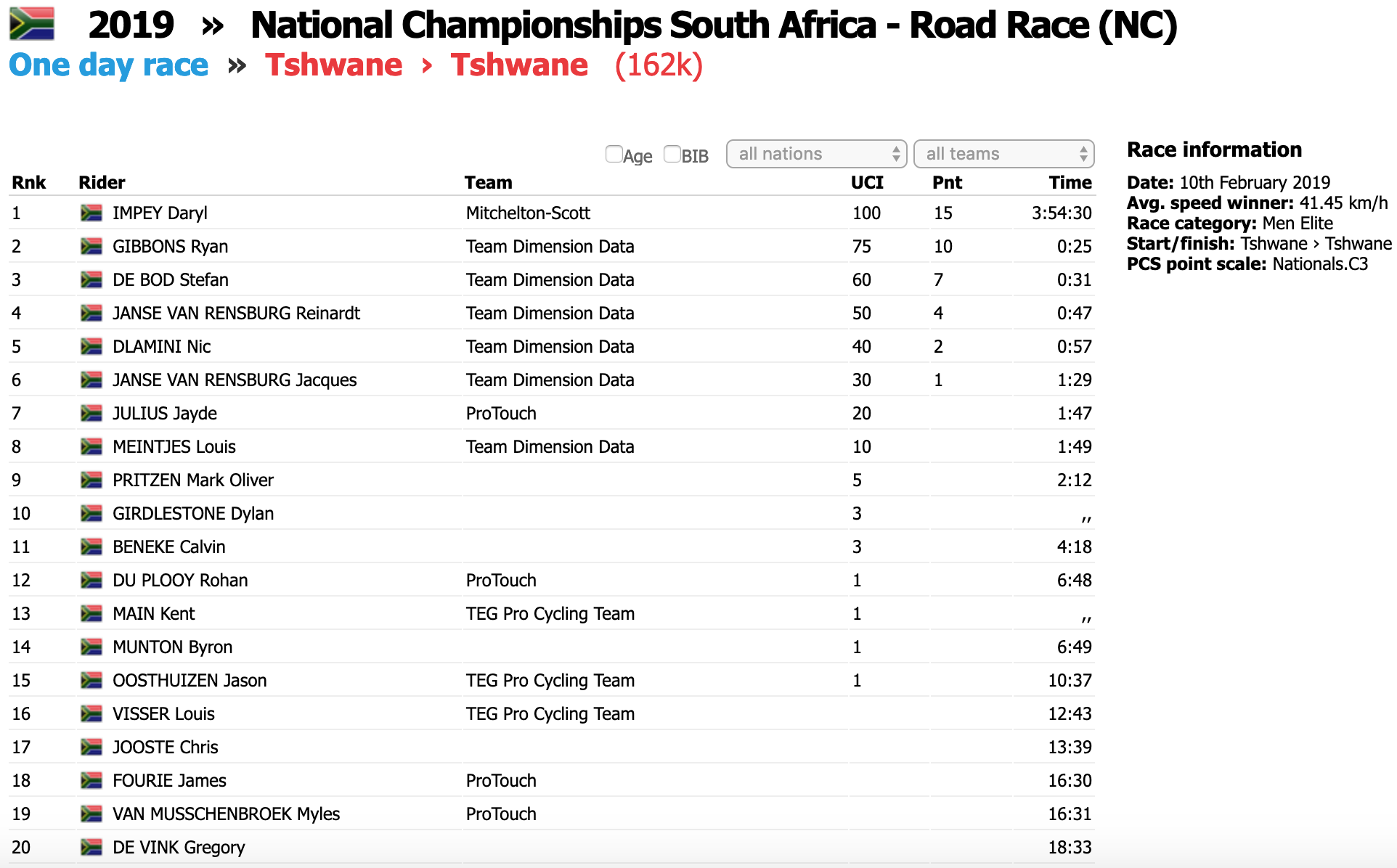Click the large South Africa flag in header

click(x=32, y=23)
